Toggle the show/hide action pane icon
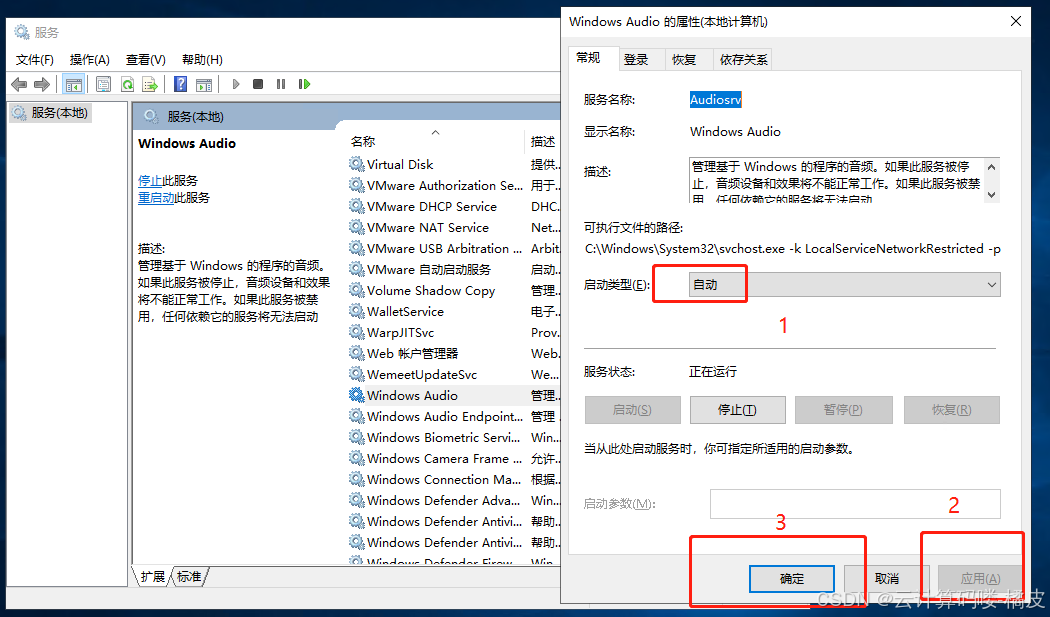1050x617 pixels. pyautogui.click(x=204, y=84)
